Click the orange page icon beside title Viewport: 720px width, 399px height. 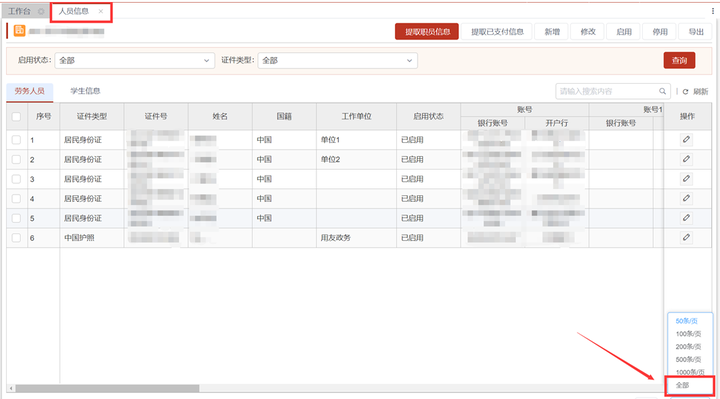click(x=19, y=31)
